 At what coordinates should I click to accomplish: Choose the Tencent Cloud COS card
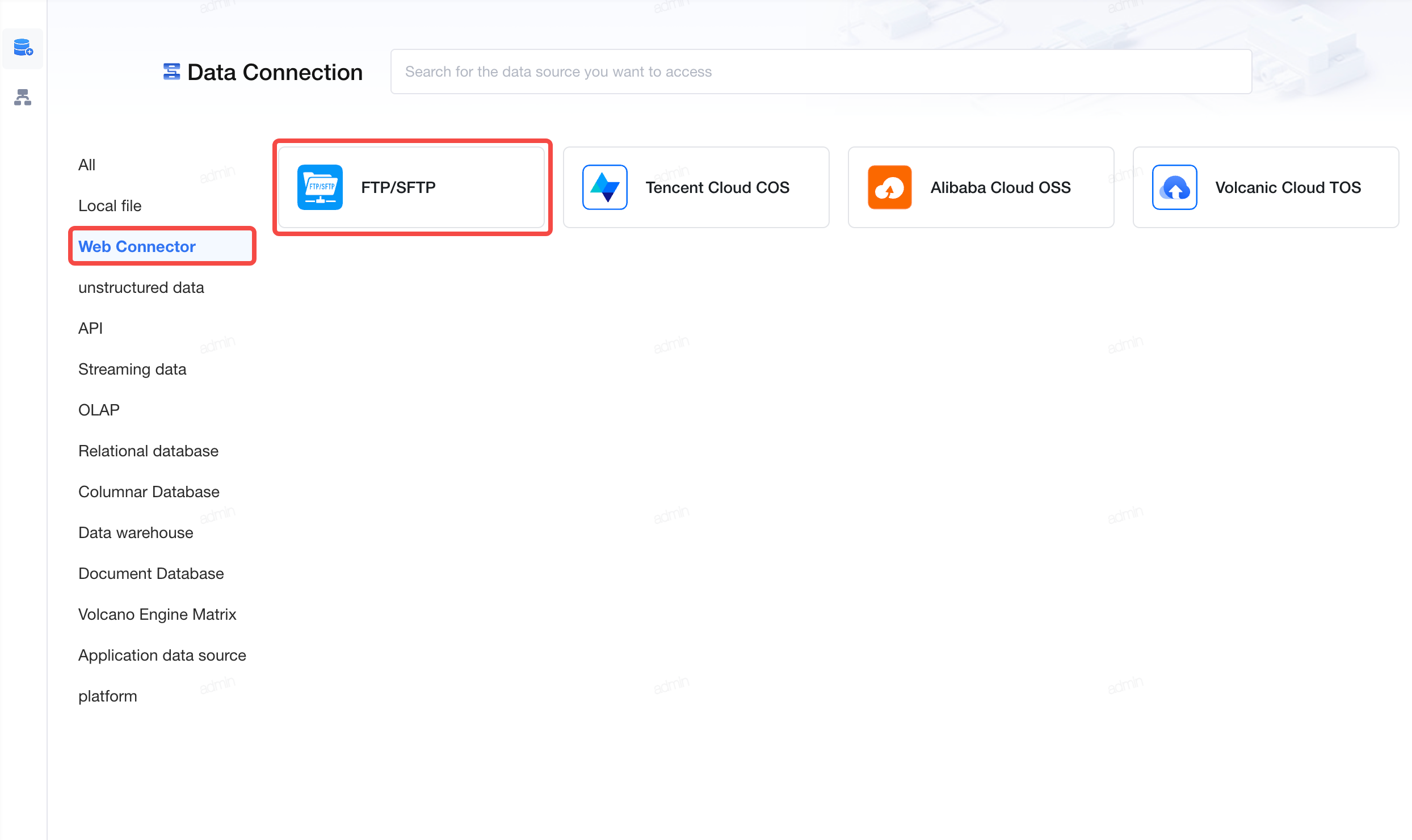(696, 187)
